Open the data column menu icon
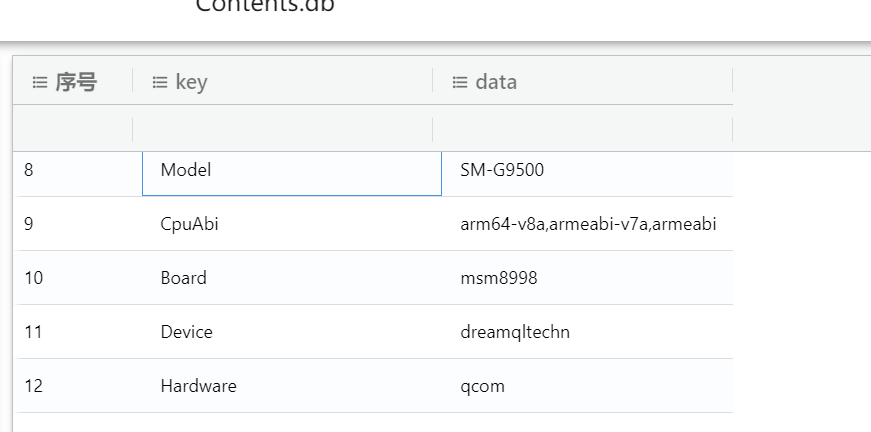Image resolution: width=871 pixels, height=432 pixels. 459,83
